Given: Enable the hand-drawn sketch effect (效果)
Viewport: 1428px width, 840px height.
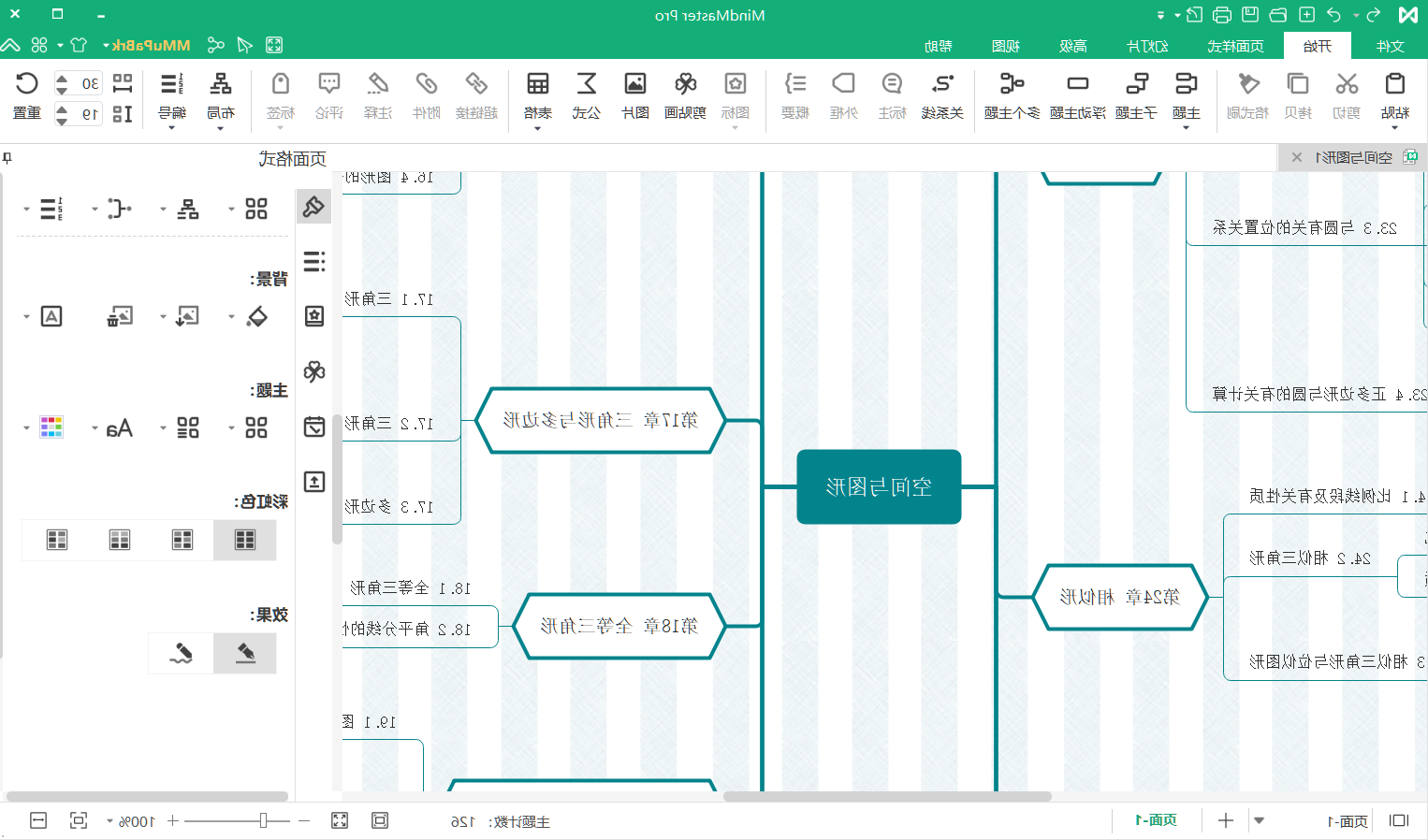Looking at the screenshot, I should 181,653.
